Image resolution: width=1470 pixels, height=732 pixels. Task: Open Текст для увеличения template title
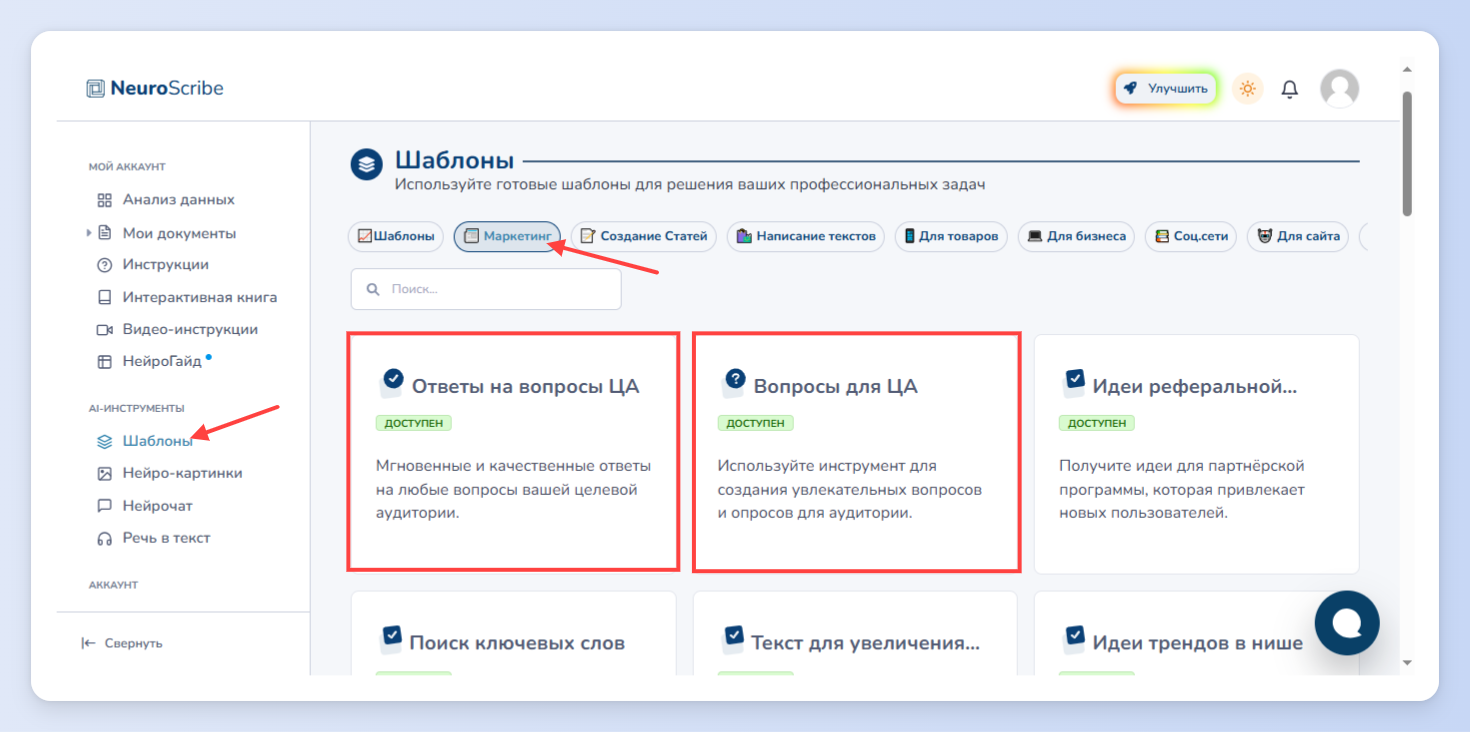(x=865, y=643)
